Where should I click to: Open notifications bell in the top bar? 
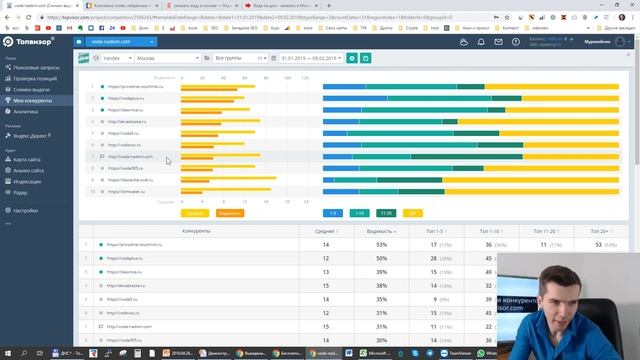coord(481,42)
